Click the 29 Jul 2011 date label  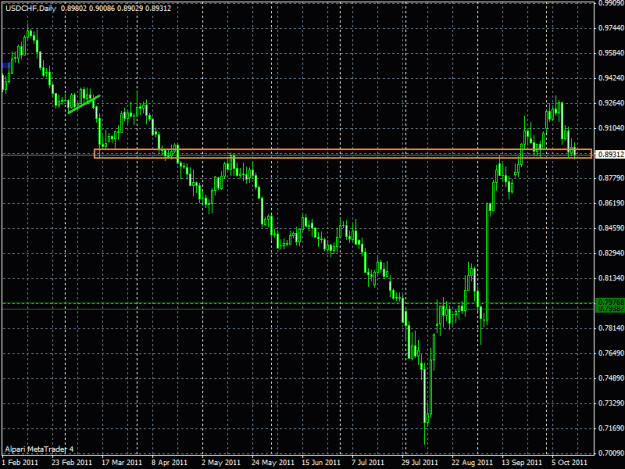pyautogui.click(x=420, y=462)
